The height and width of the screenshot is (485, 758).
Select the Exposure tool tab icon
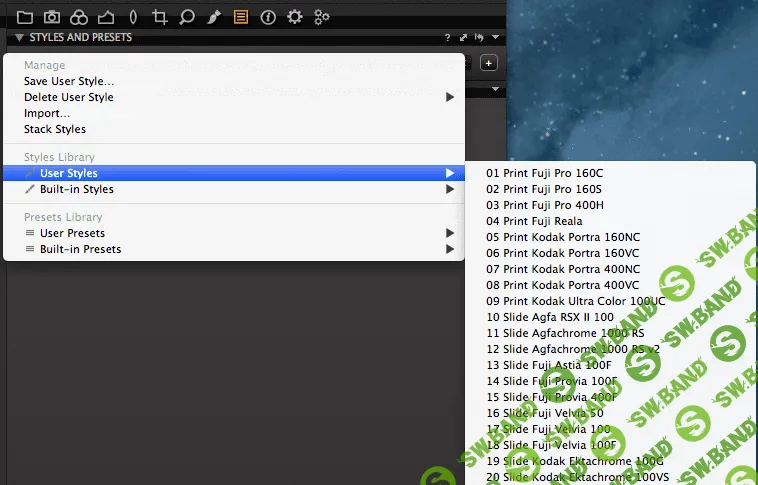tap(106, 16)
